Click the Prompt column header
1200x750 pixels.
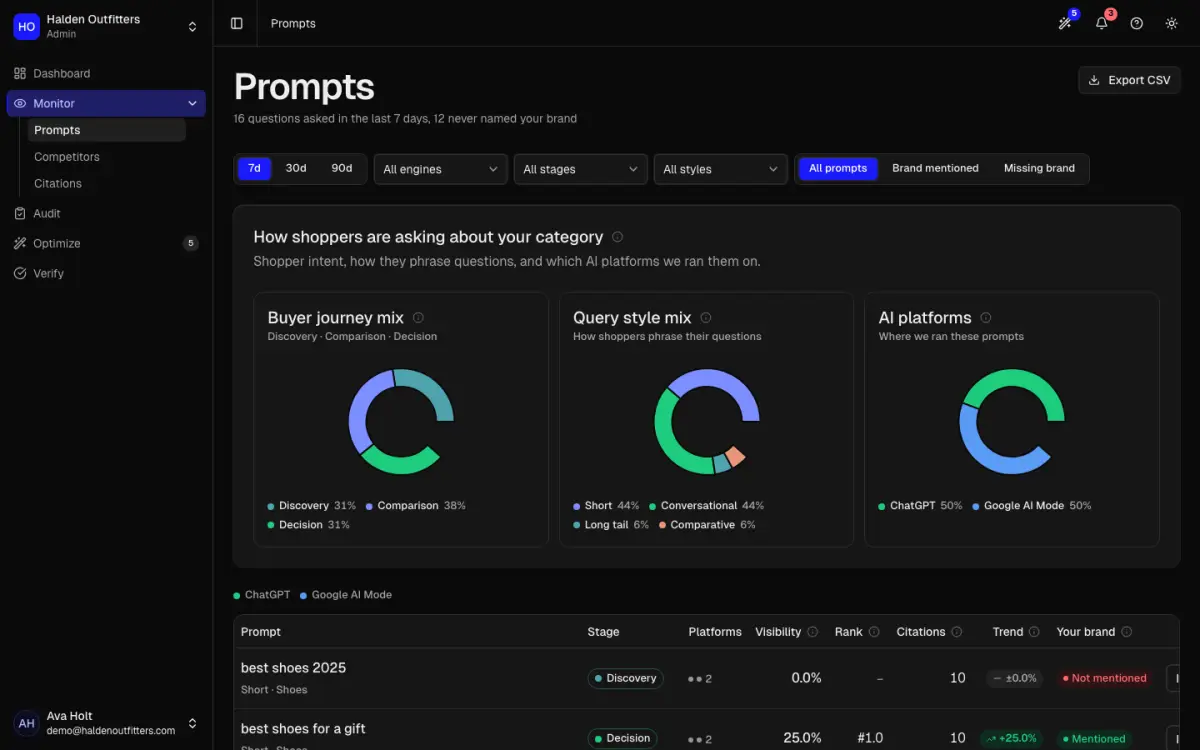(261, 632)
